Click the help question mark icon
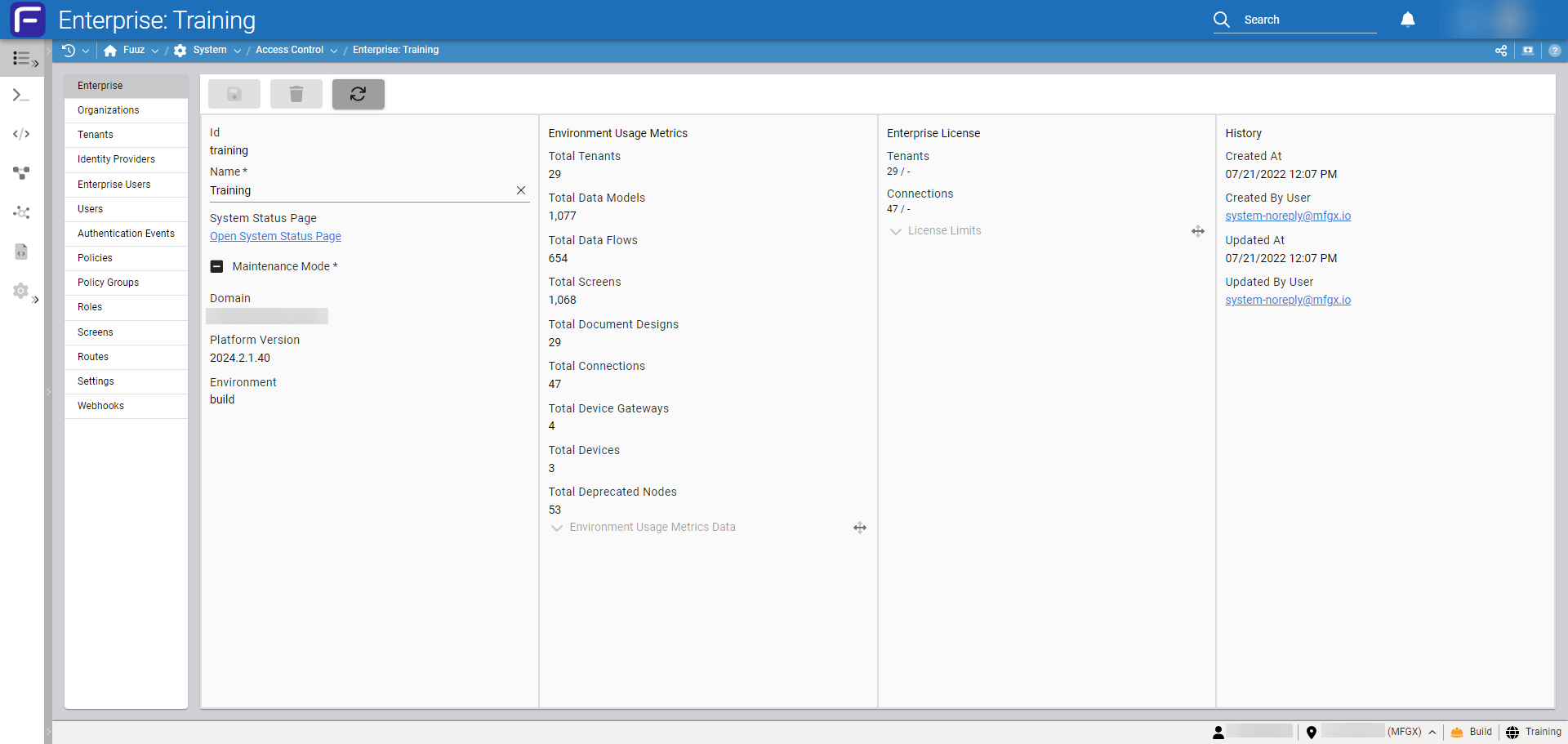1568x744 pixels. 1554,51
